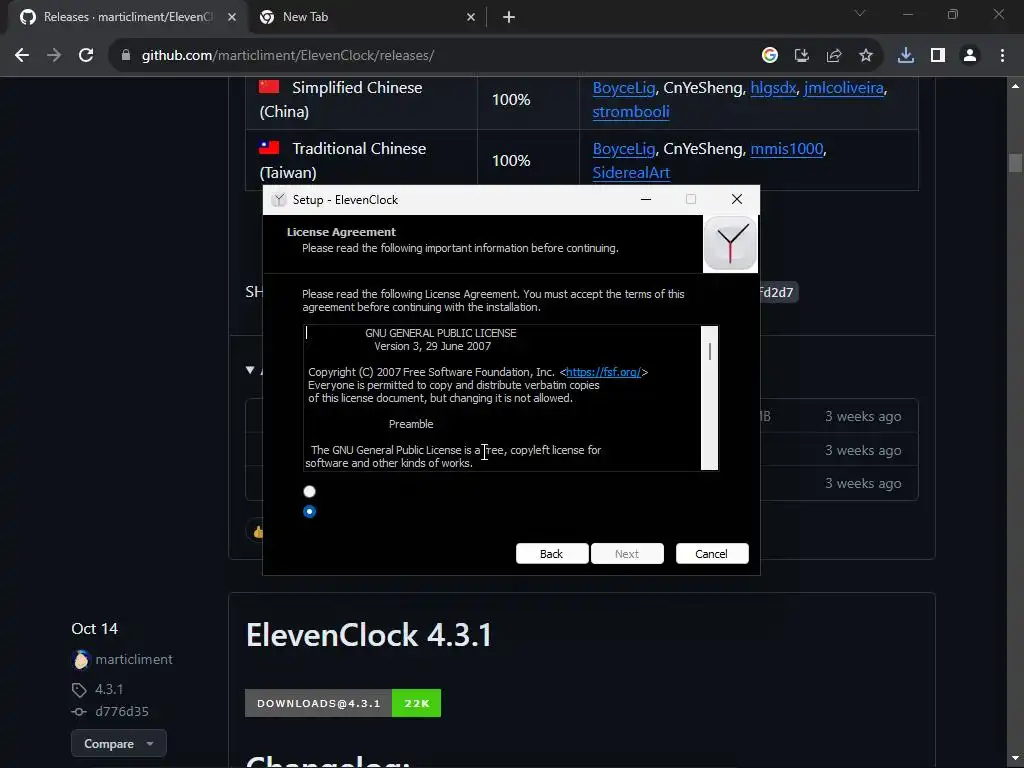The image size is (1024, 768).
Task: Click the tag icon beside 4.3.1
Action: tap(79, 690)
